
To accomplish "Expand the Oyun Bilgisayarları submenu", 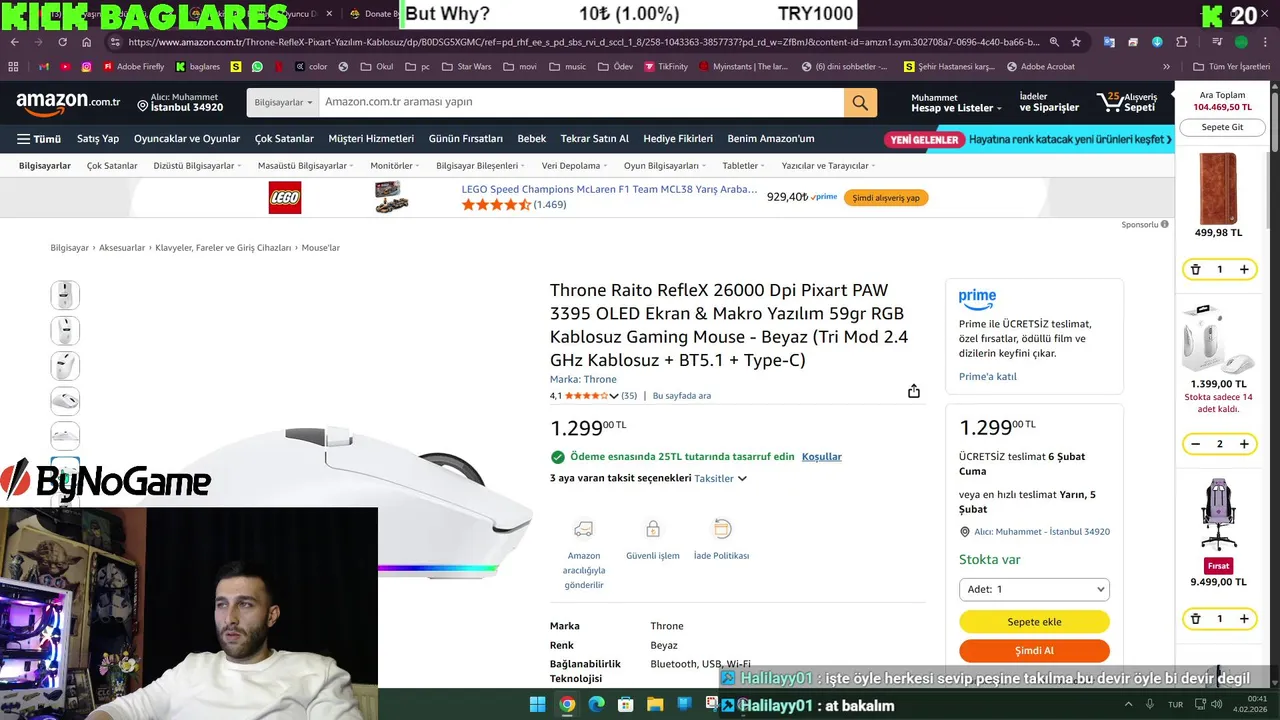I will click(665, 166).
